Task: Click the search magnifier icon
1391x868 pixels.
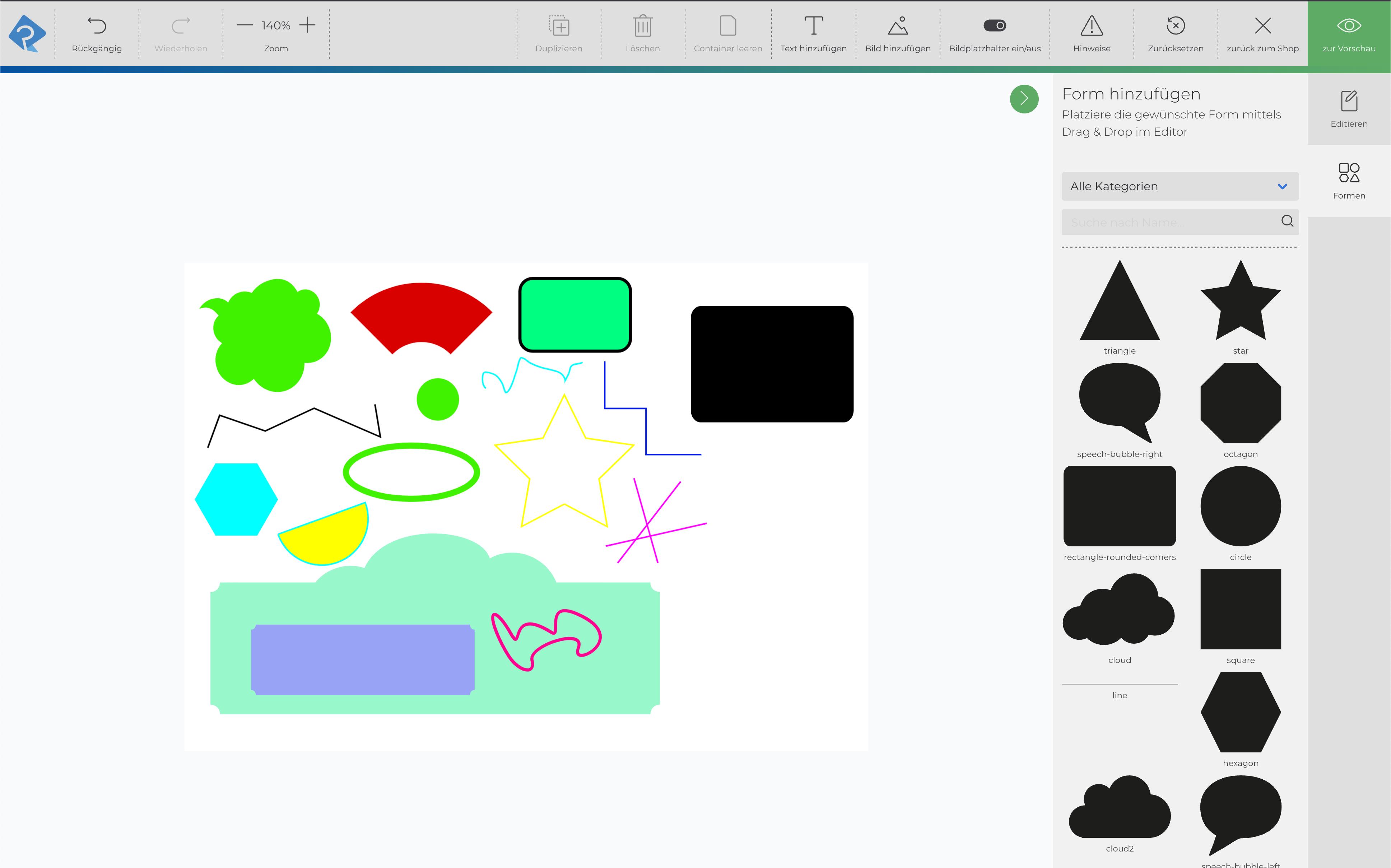Action: tap(1287, 221)
